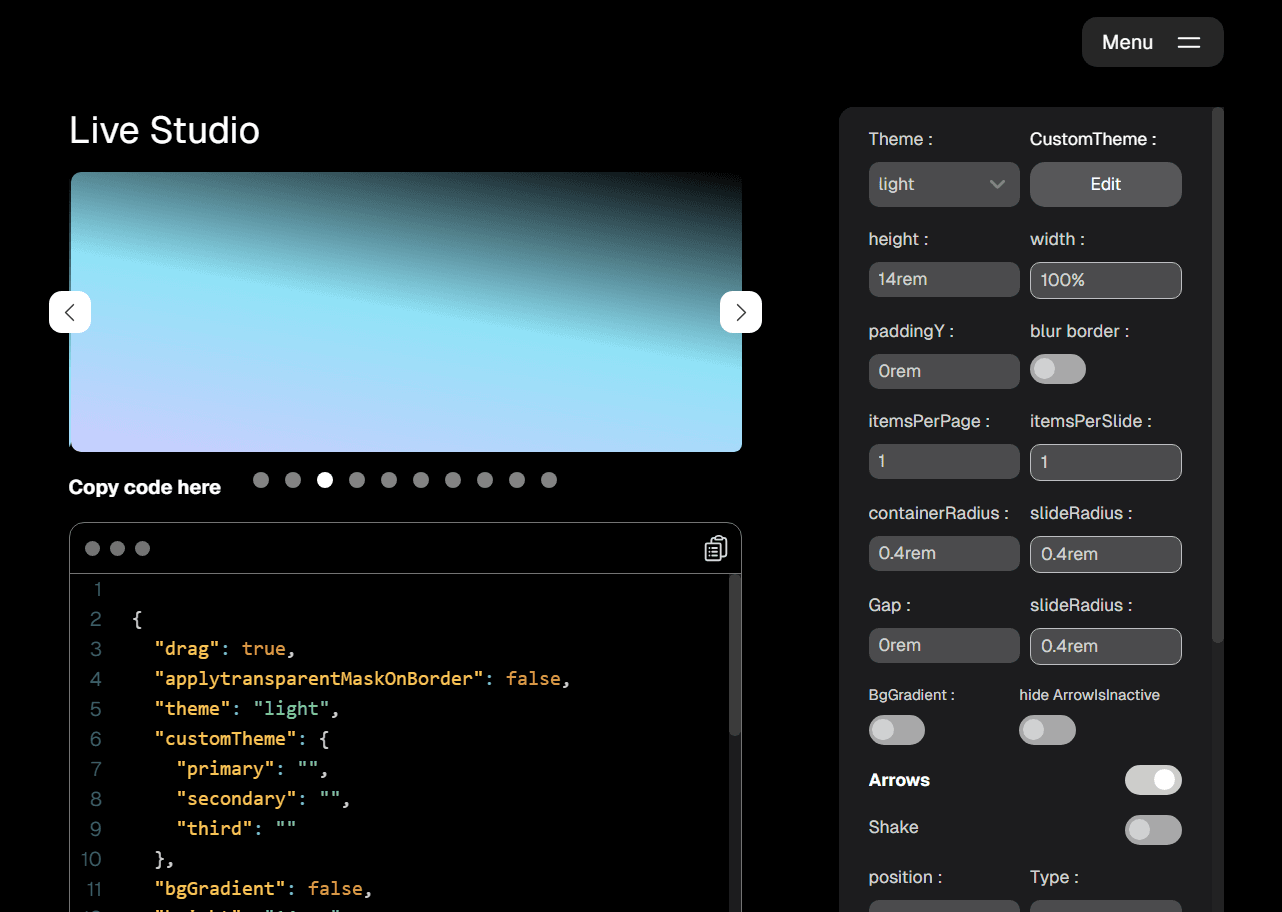Click the settings panel vertical scrollbar
Screen dimensions: 1282x912
point(1217,375)
